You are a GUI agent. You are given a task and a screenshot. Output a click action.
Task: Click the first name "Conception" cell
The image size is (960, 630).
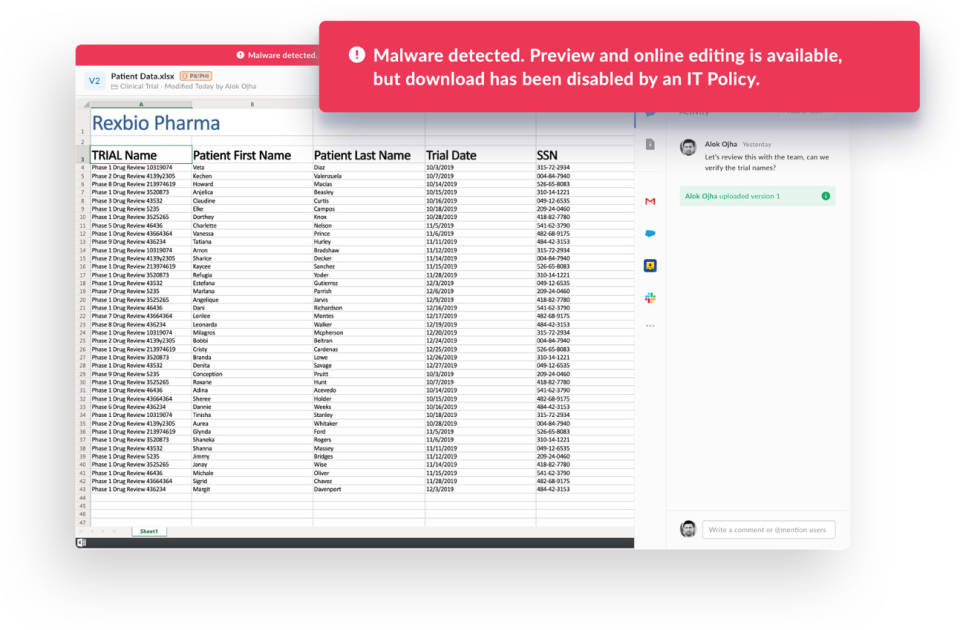[252, 373]
